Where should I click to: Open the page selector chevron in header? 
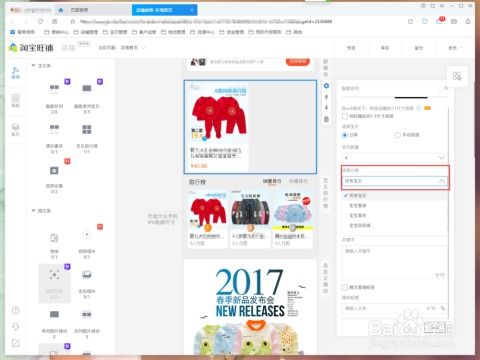(x=144, y=48)
